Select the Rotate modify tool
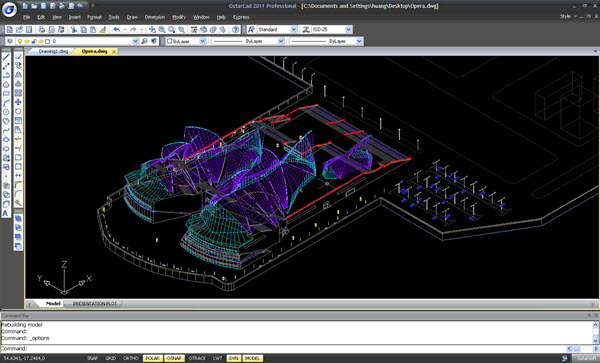 click(x=18, y=112)
